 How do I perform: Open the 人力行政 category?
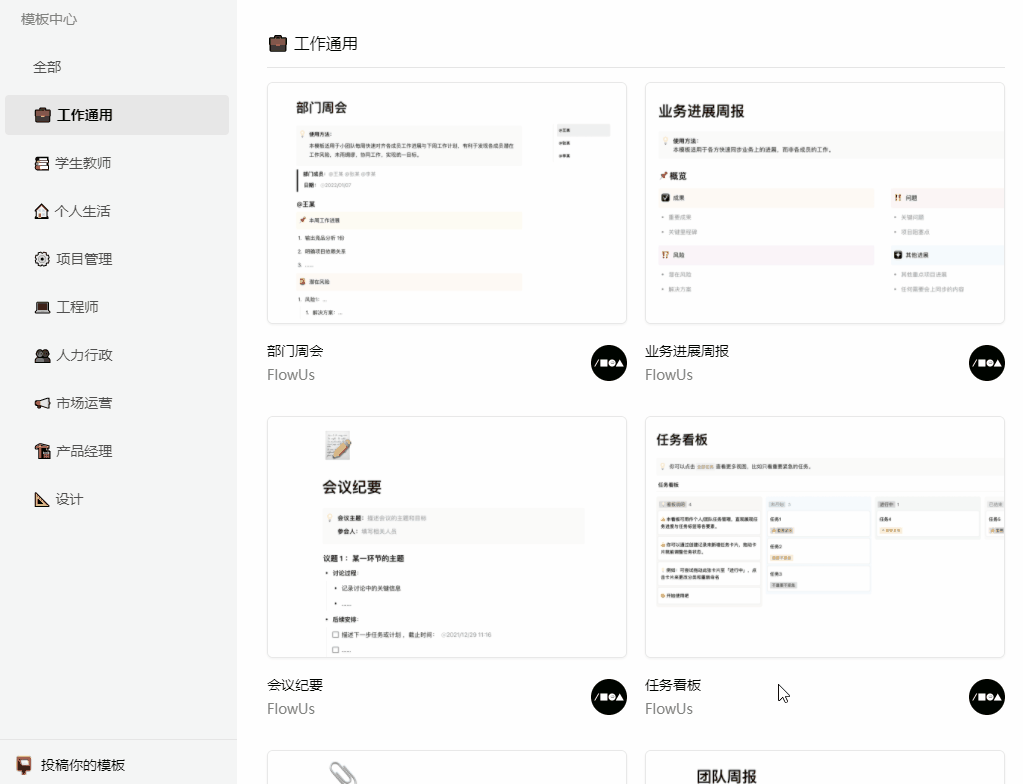[117, 355]
